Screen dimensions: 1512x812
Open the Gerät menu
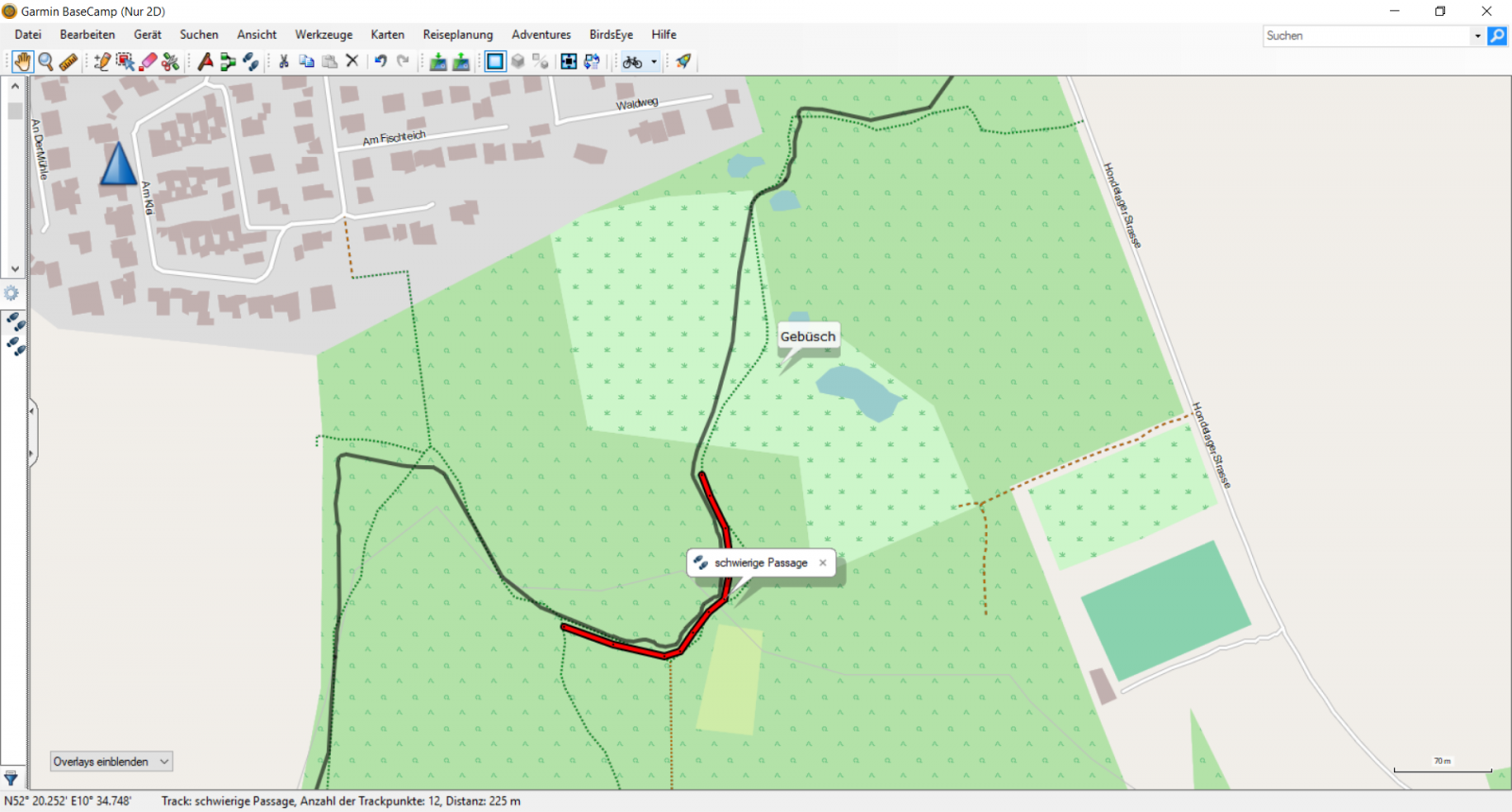point(147,35)
